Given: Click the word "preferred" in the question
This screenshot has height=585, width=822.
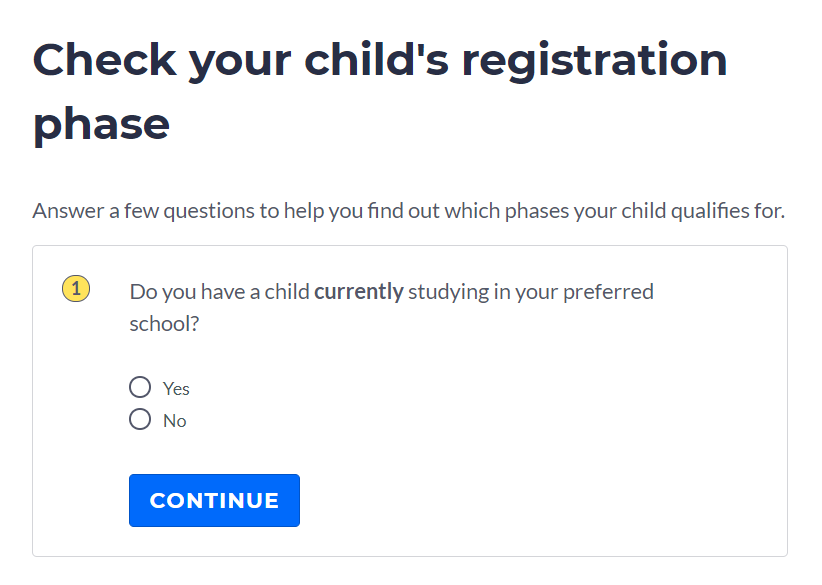Looking at the screenshot, I should (x=607, y=292).
